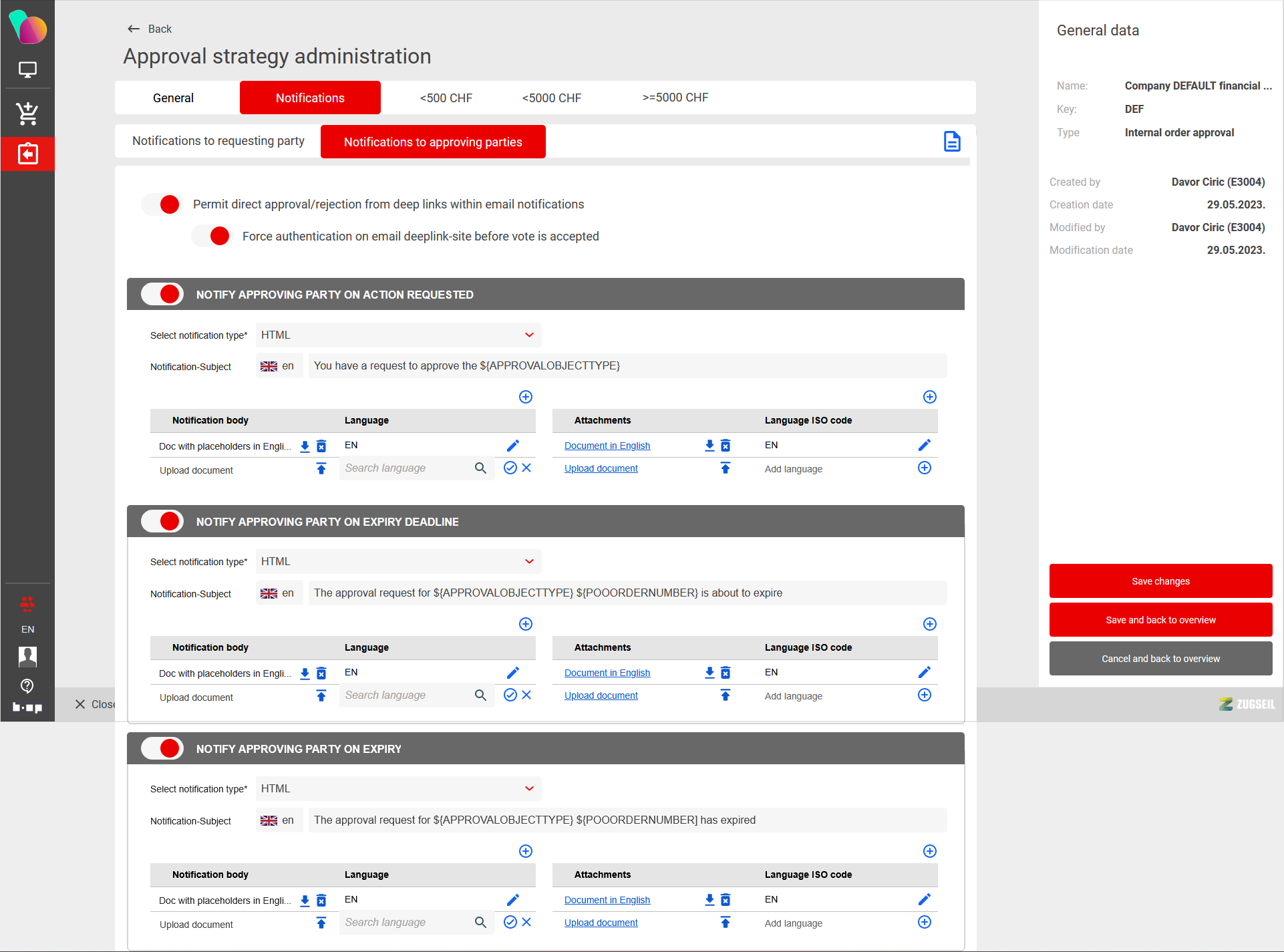Delete Document in English under Expiry Deadline
The width and height of the screenshot is (1284, 952).
coord(726,673)
